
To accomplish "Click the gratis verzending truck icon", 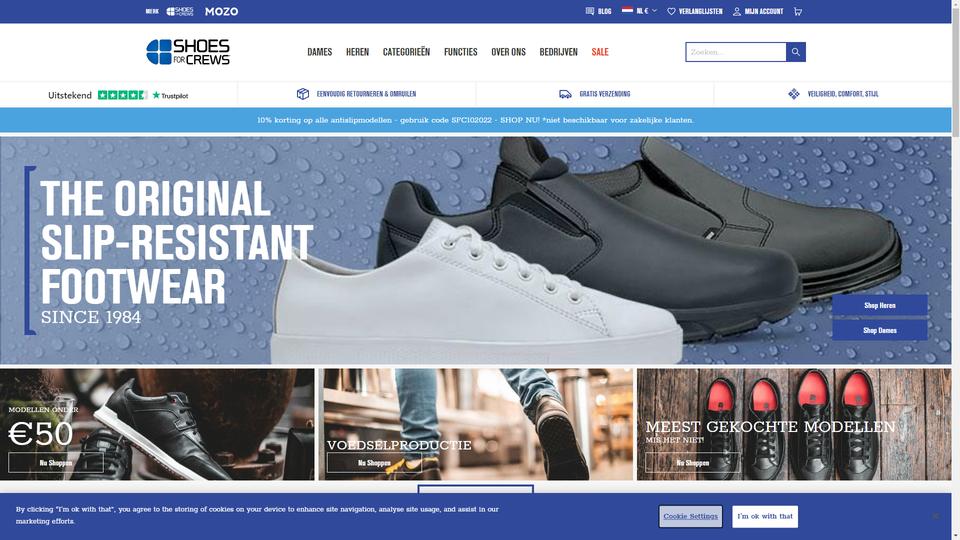I will pyautogui.click(x=565, y=94).
